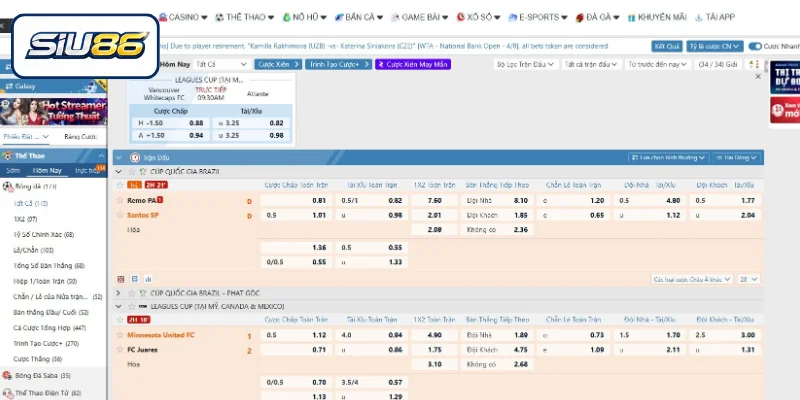Click Remo PA handicap odds 0.81
800x400 pixels.
point(296,201)
